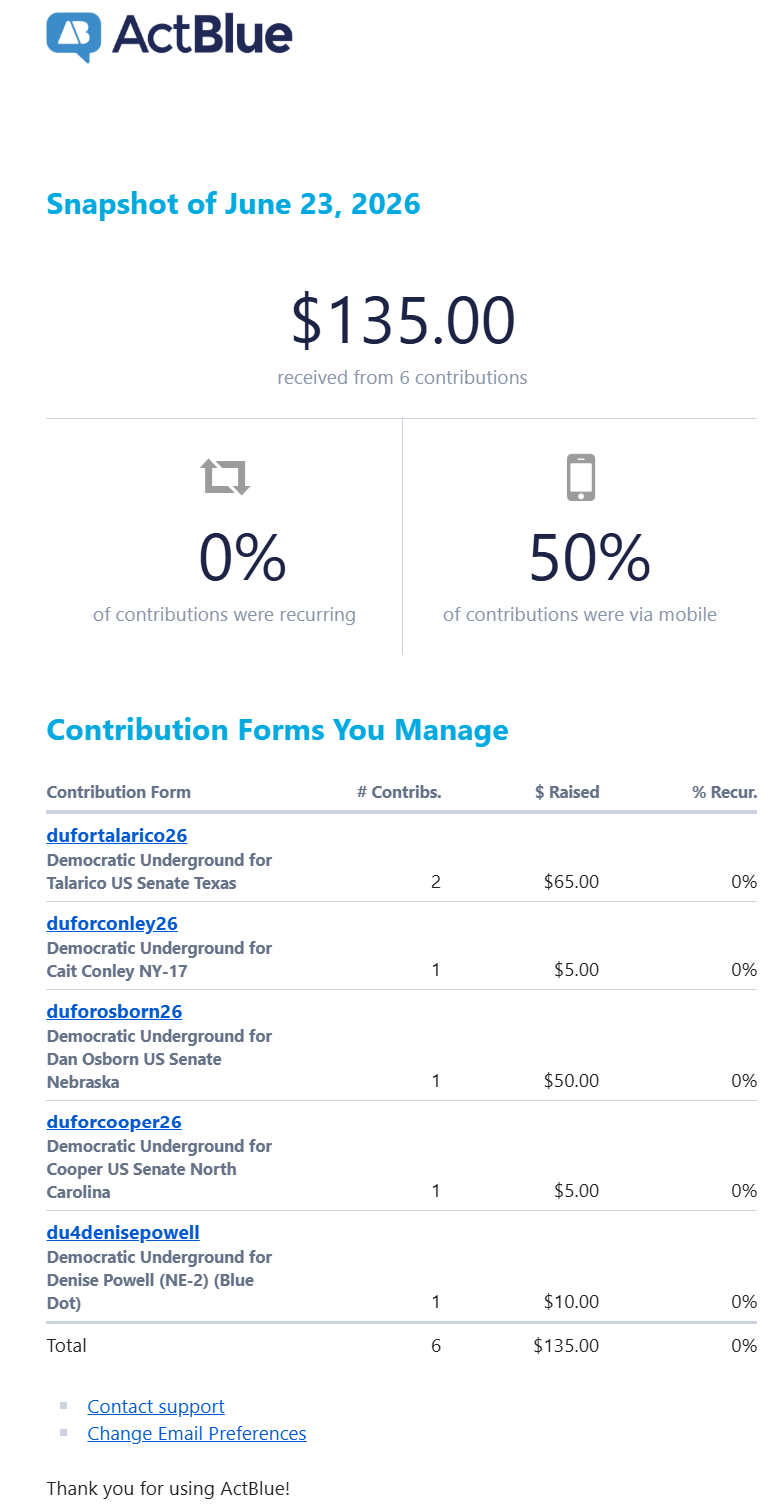This screenshot has height=1512, width=783.
Task: Open the du4denisepowell contribution form
Action: pos(123,1232)
